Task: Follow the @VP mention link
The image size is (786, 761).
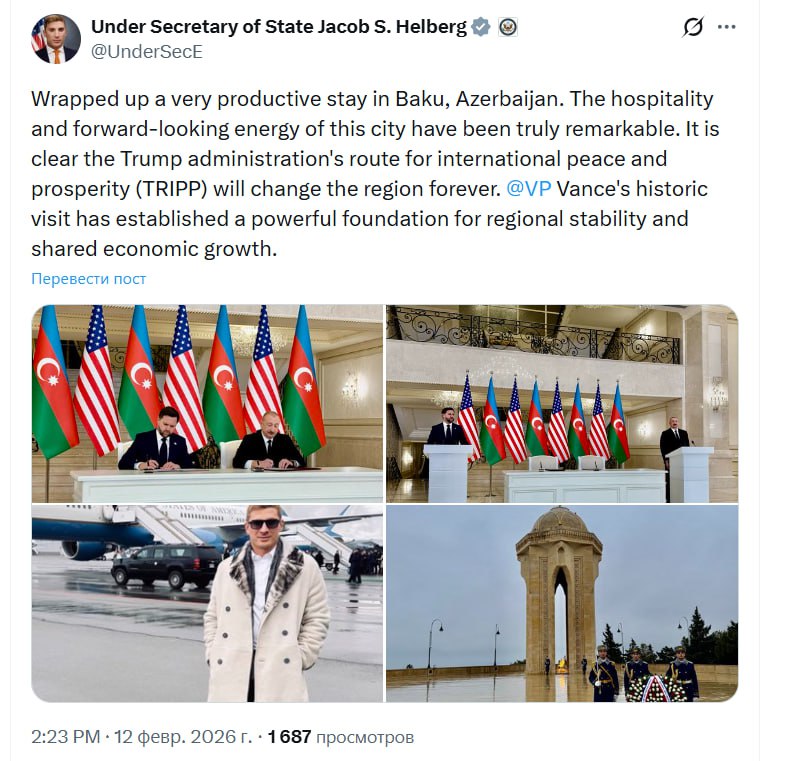Action: (x=530, y=189)
